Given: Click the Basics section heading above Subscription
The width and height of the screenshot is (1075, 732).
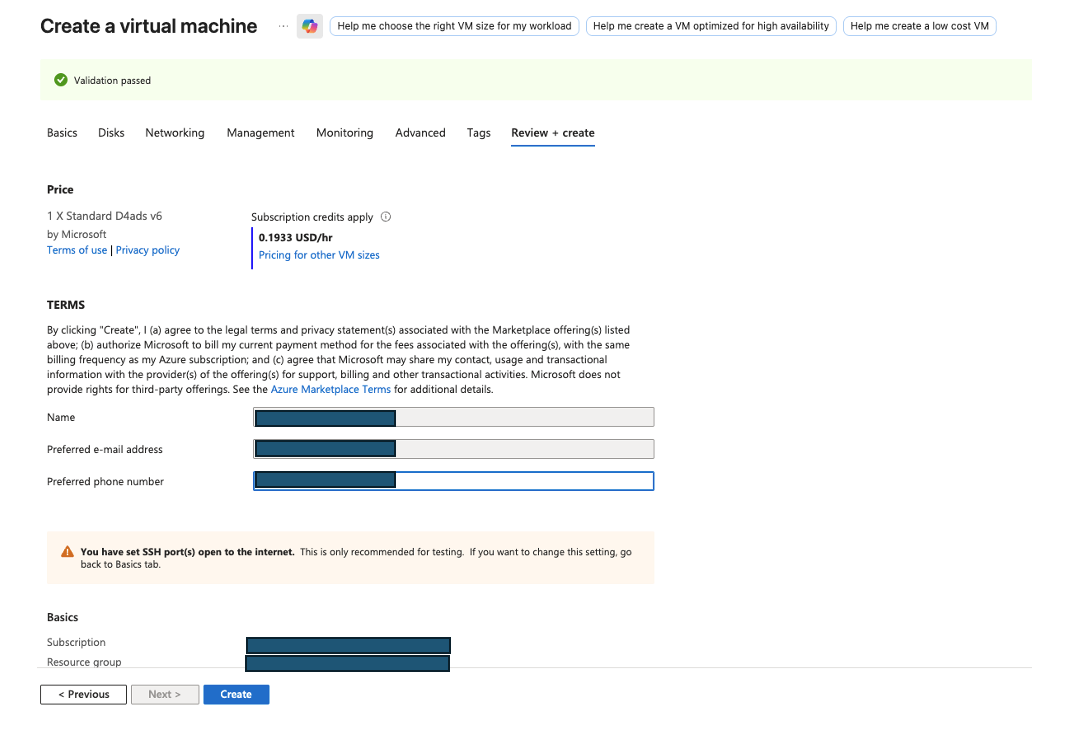Looking at the screenshot, I should click(x=62, y=617).
